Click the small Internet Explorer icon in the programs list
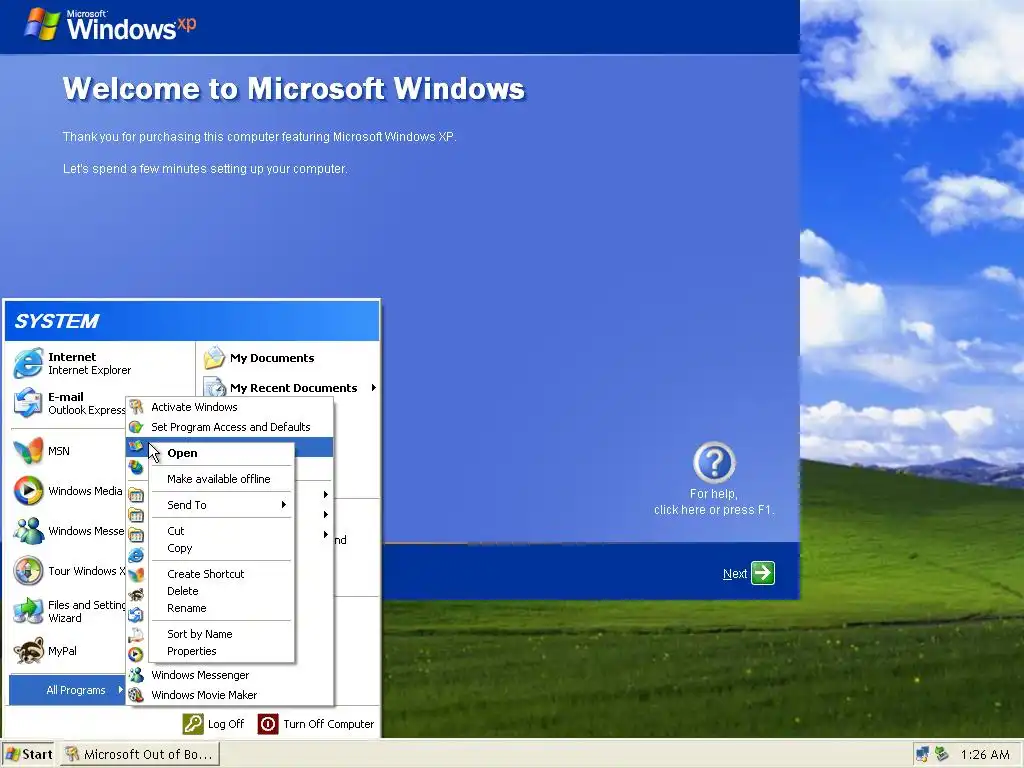The width and height of the screenshot is (1024, 768). 136,555
